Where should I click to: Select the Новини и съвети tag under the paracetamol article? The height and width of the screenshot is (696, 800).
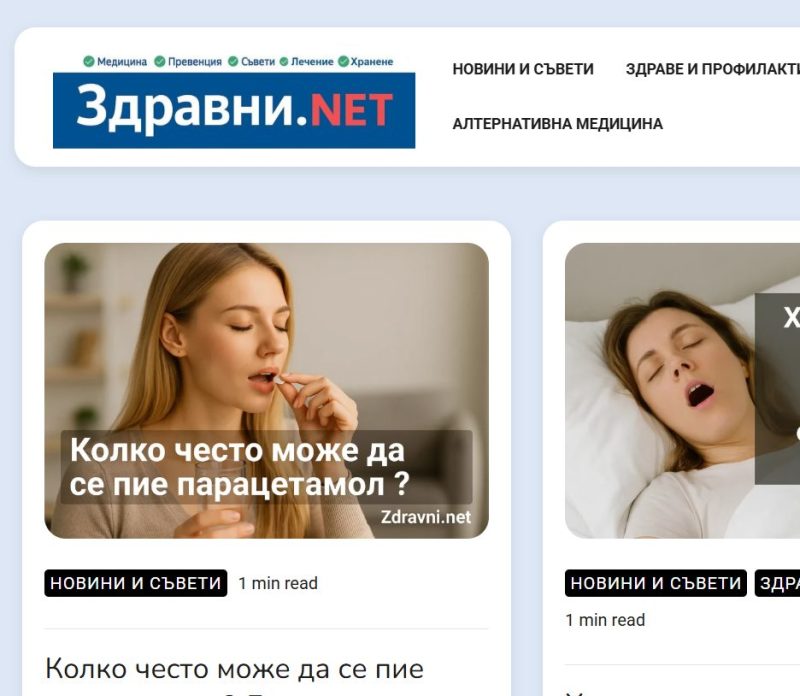pos(136,583)
